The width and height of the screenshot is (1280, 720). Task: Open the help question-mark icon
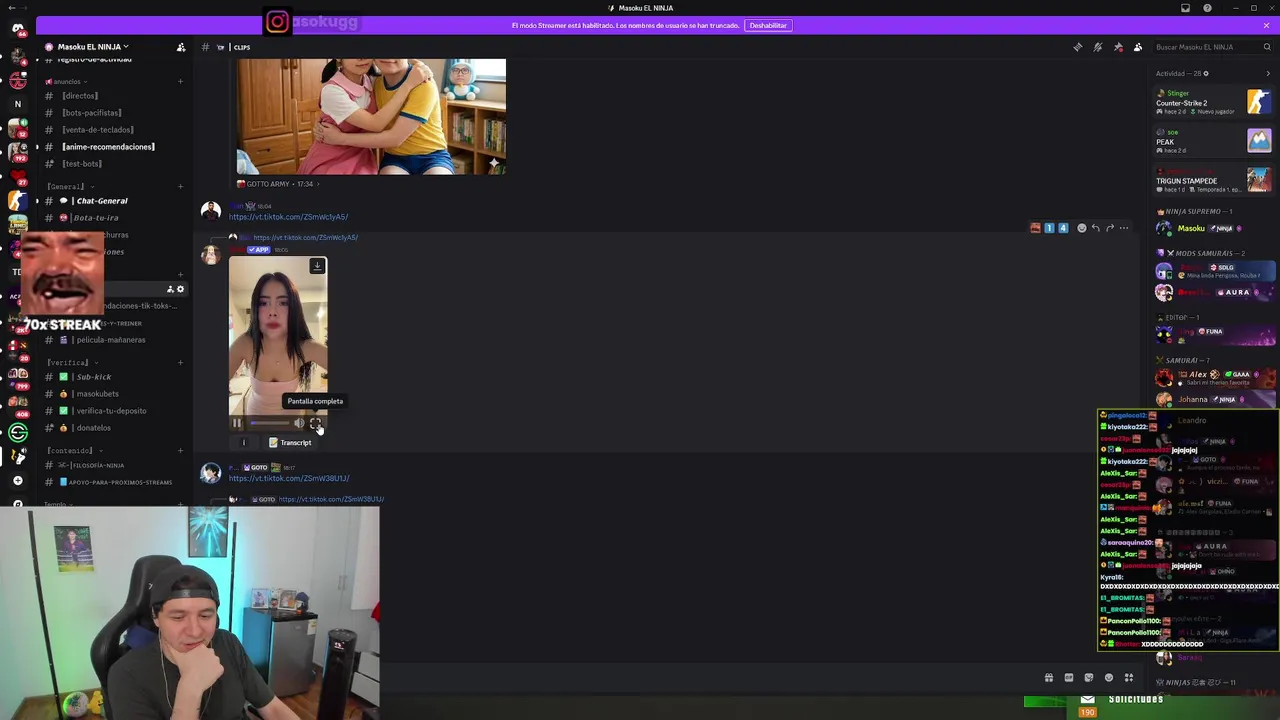(1207, 8)
